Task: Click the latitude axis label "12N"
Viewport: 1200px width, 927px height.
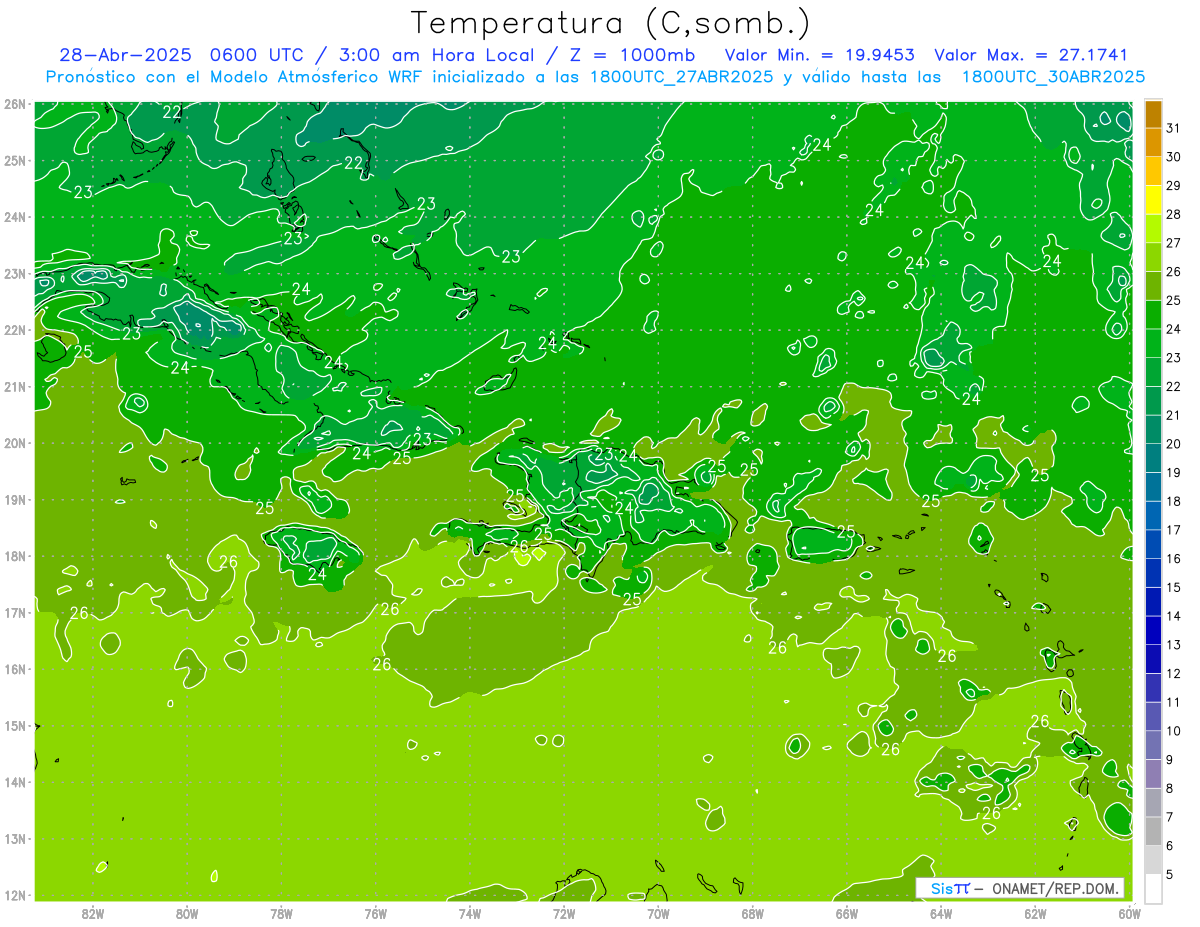Action: point(15,895)
